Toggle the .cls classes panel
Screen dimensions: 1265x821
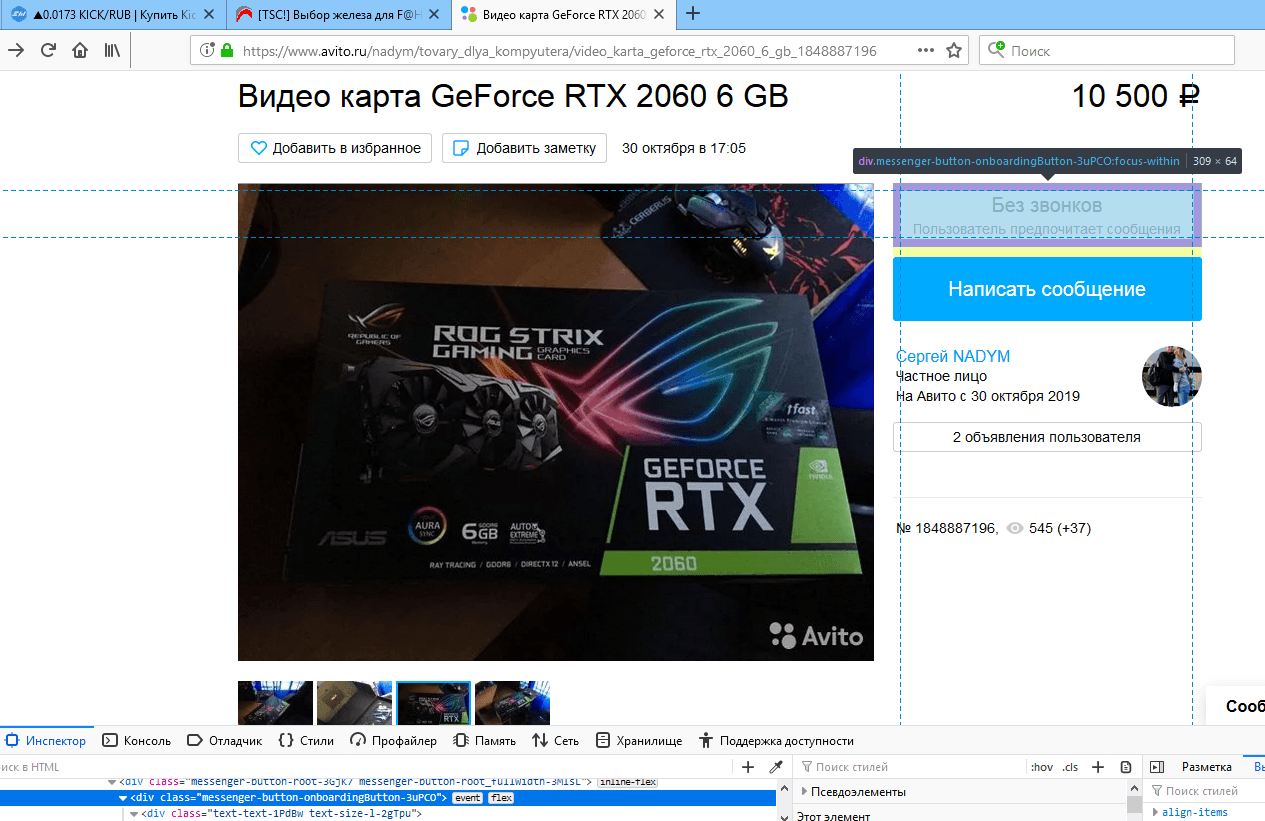click(1070, 767)
